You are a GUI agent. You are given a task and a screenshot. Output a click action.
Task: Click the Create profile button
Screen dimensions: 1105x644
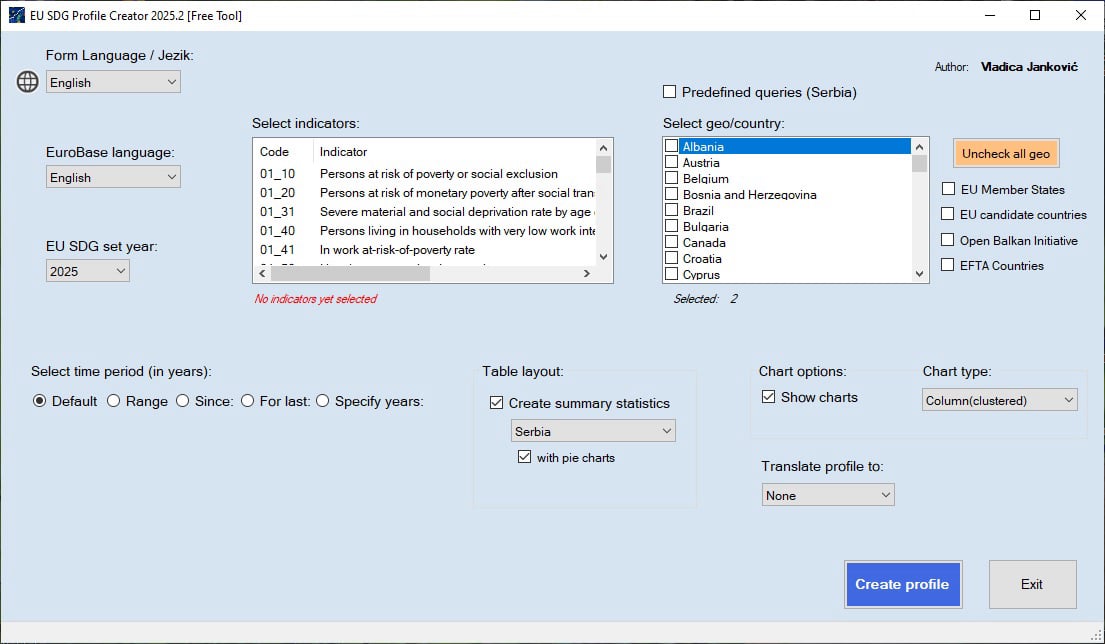click(x=903, y=584)
